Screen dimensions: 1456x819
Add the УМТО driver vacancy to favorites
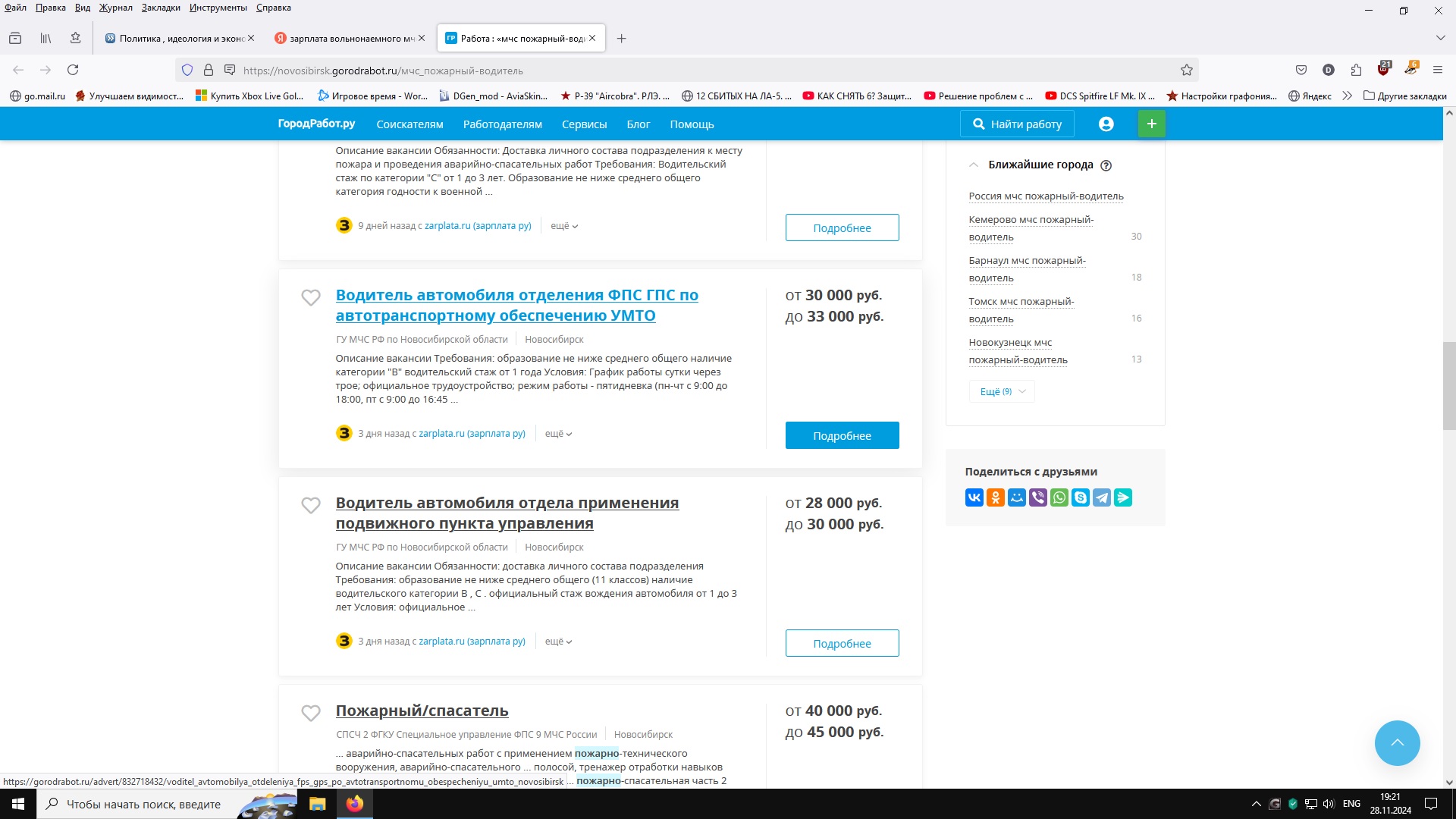tap(311, 297)
